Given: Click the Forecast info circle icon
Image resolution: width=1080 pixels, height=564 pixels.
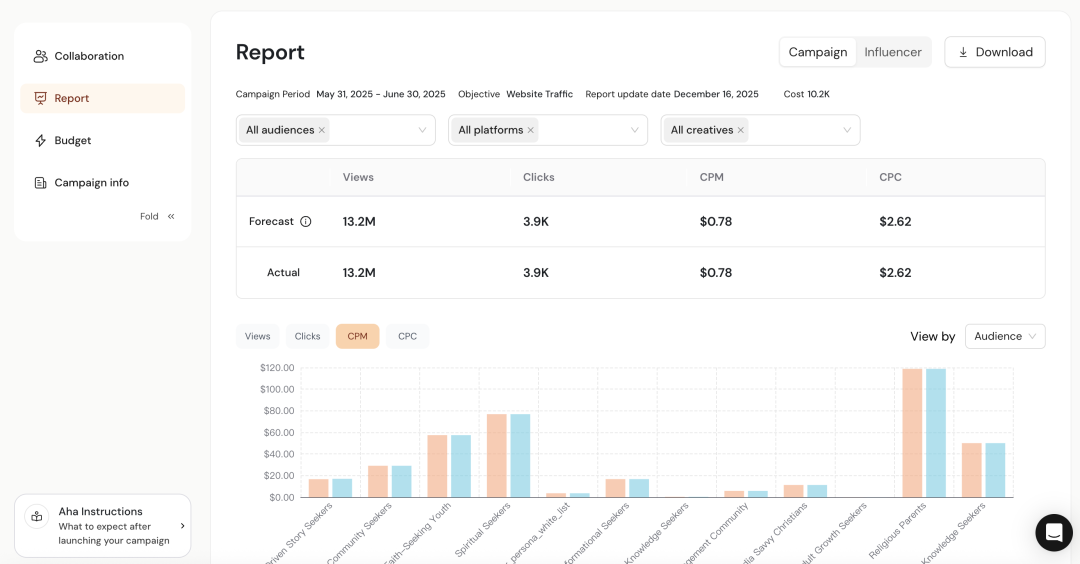Looking at the screenshot, I should click(x=306, y=222).
